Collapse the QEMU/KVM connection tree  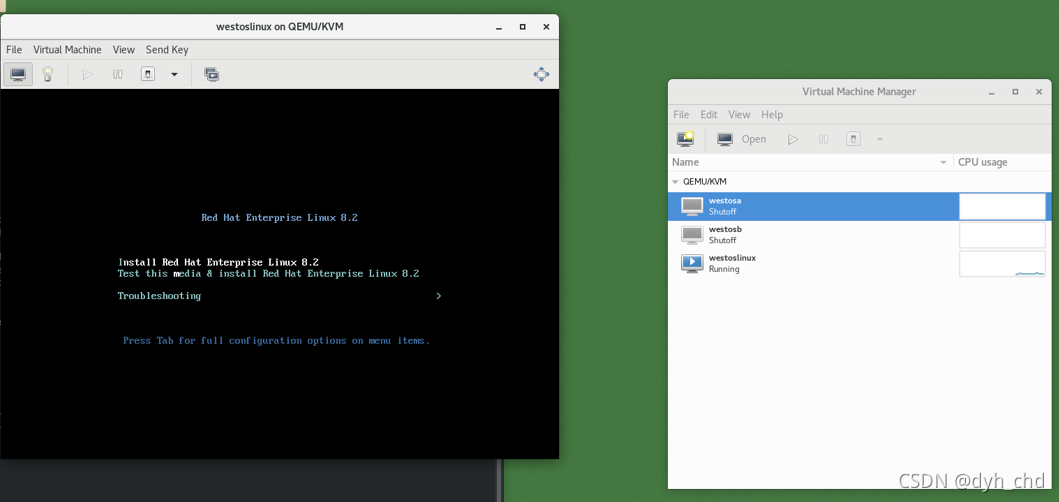tap(675, 182)
